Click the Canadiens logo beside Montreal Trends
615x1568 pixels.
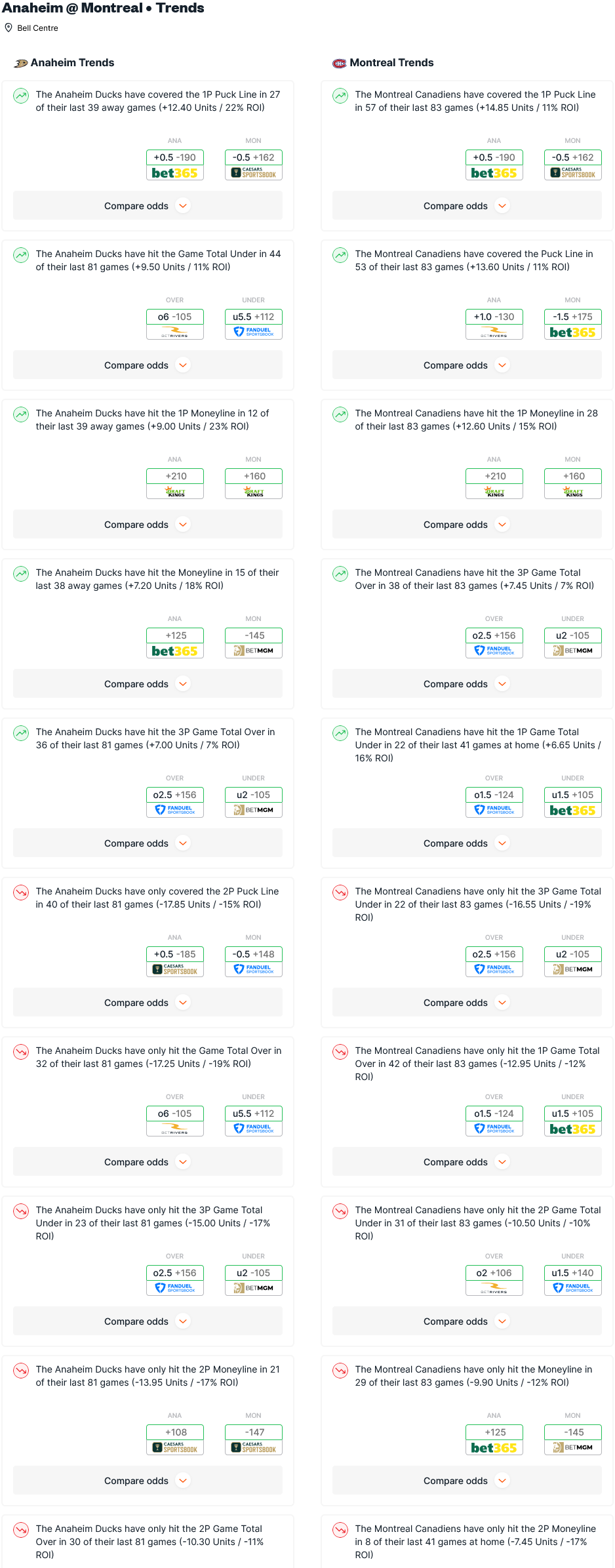tap(339, 63)
